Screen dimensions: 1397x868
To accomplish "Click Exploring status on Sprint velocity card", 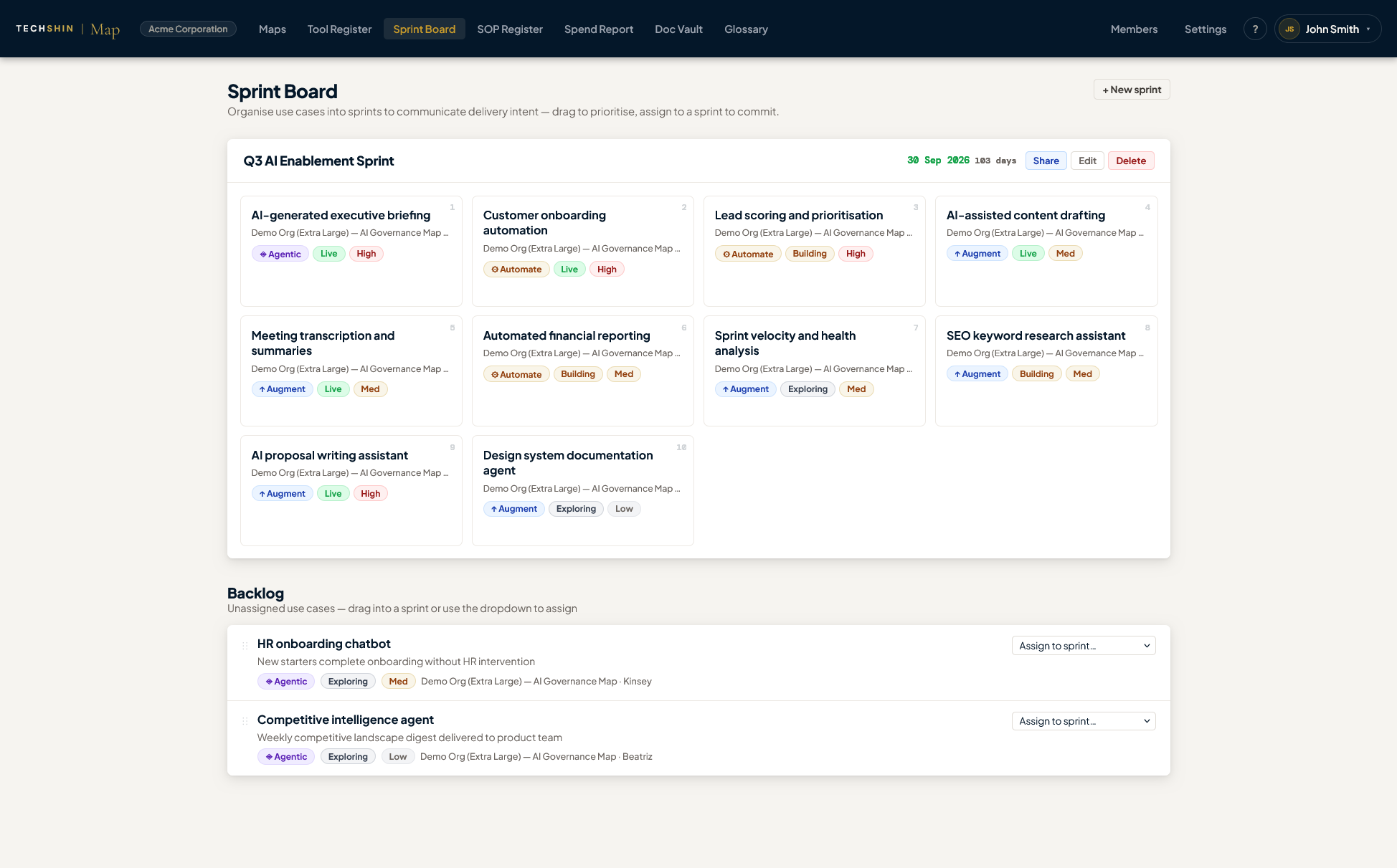I will click(808, 389).
